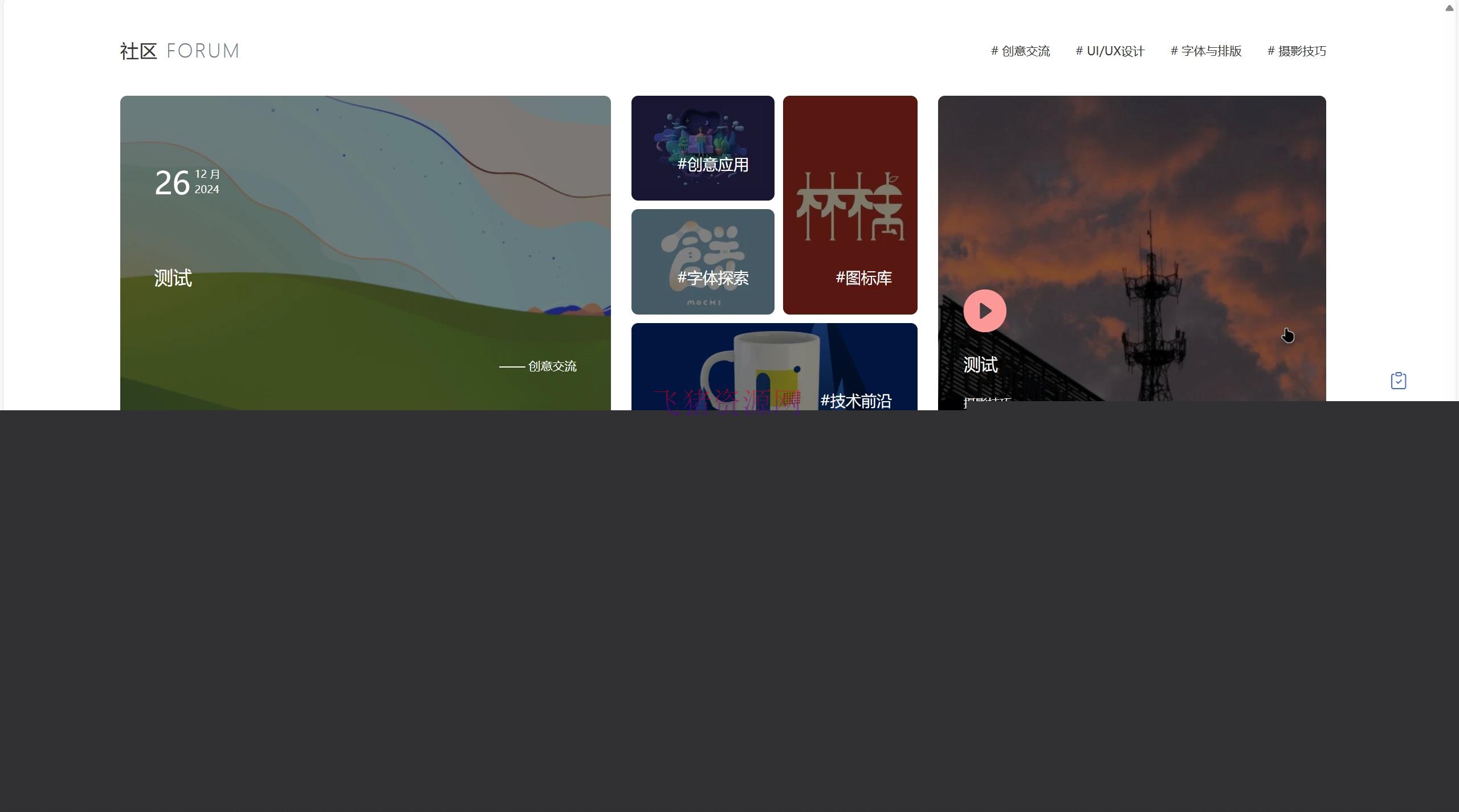Click the pink play button on video card
This screenshot has height=812, width=1459.
984,311
